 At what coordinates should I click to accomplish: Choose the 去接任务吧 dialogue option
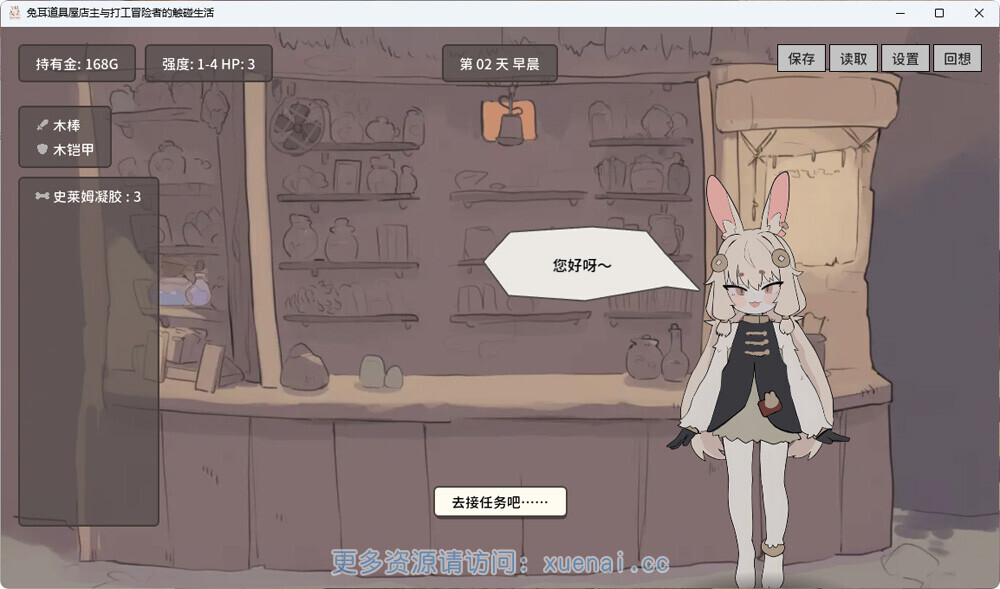coord(500,502)
